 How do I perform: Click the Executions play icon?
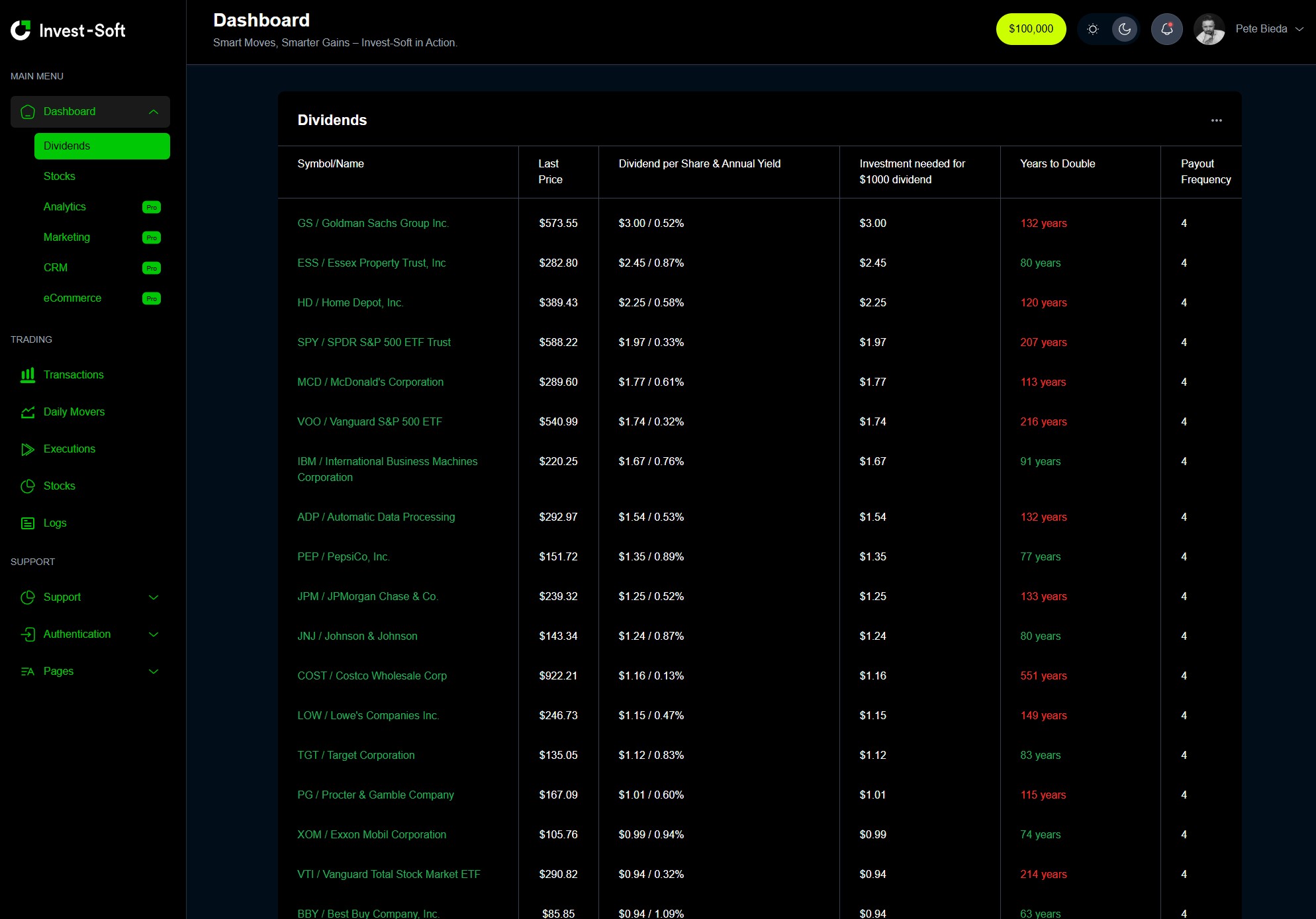(x=28, y=449)
